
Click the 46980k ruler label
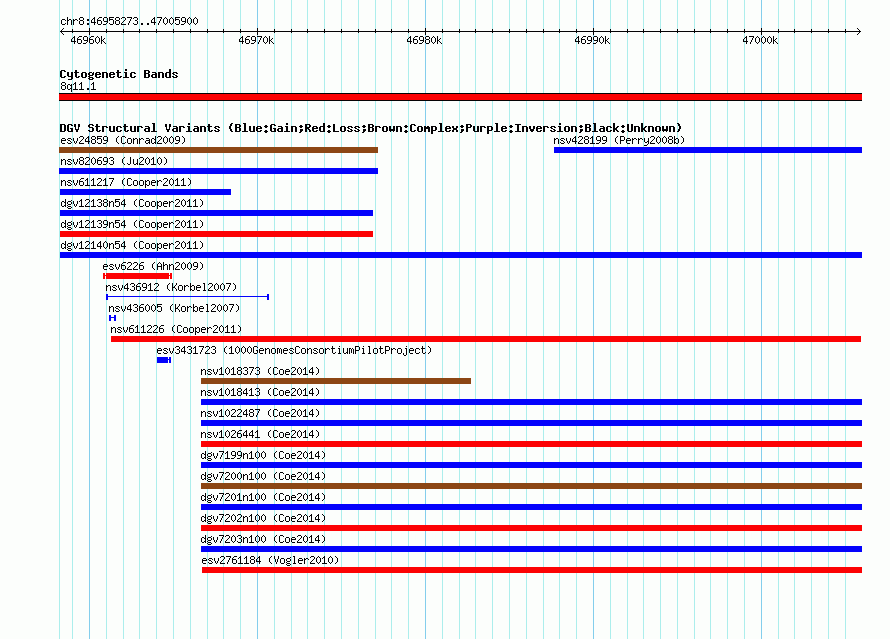(x=424, y=40)
